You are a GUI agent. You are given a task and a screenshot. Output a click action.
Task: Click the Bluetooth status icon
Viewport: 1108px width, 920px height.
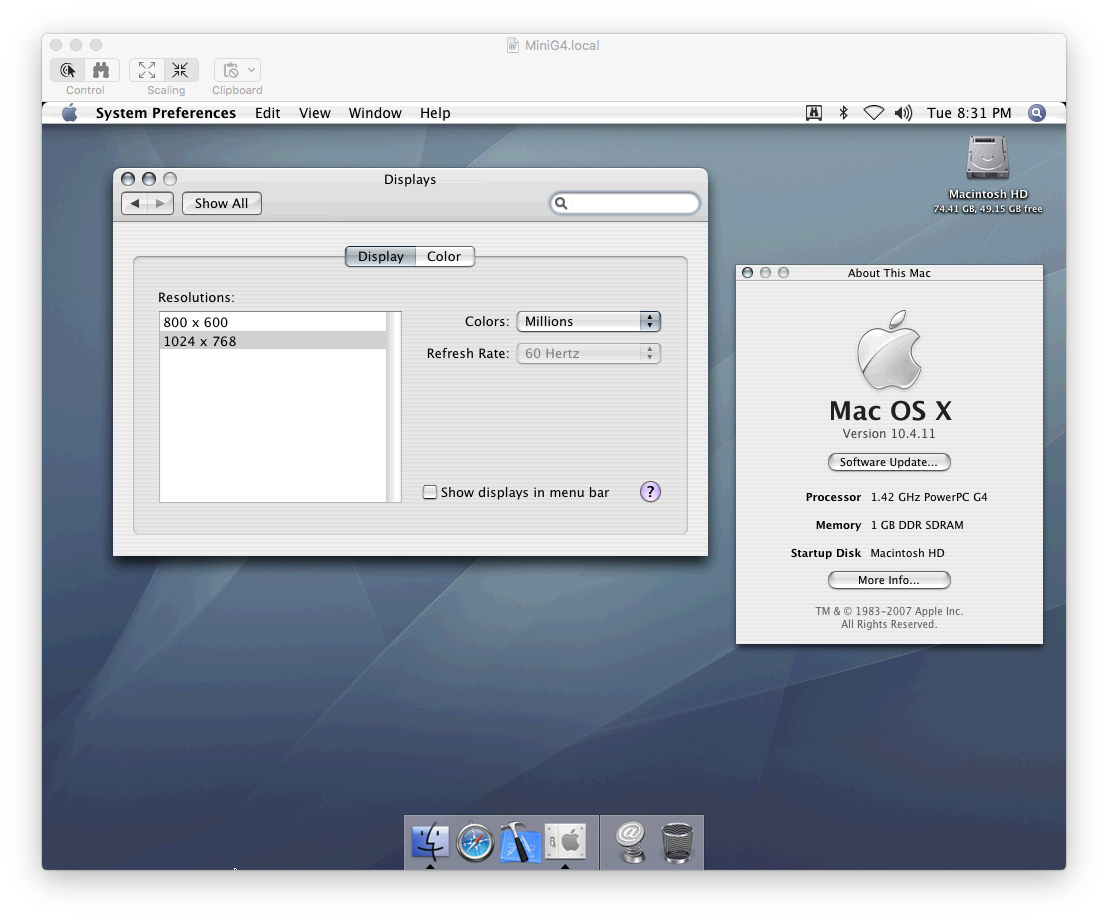(x=844, y=113)
